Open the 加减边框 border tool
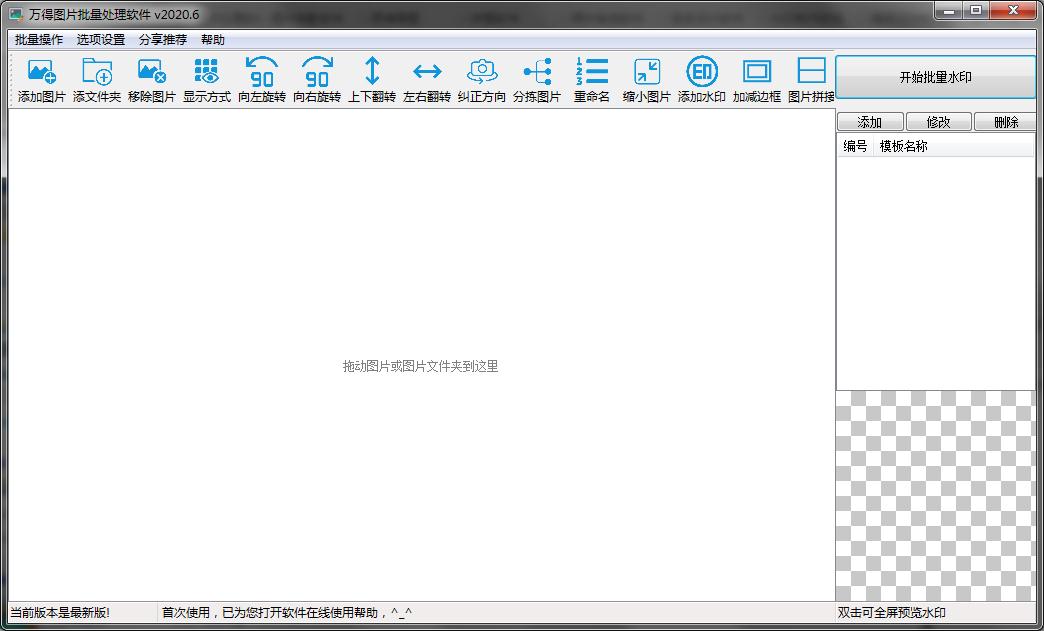 (x=757, y=80)
